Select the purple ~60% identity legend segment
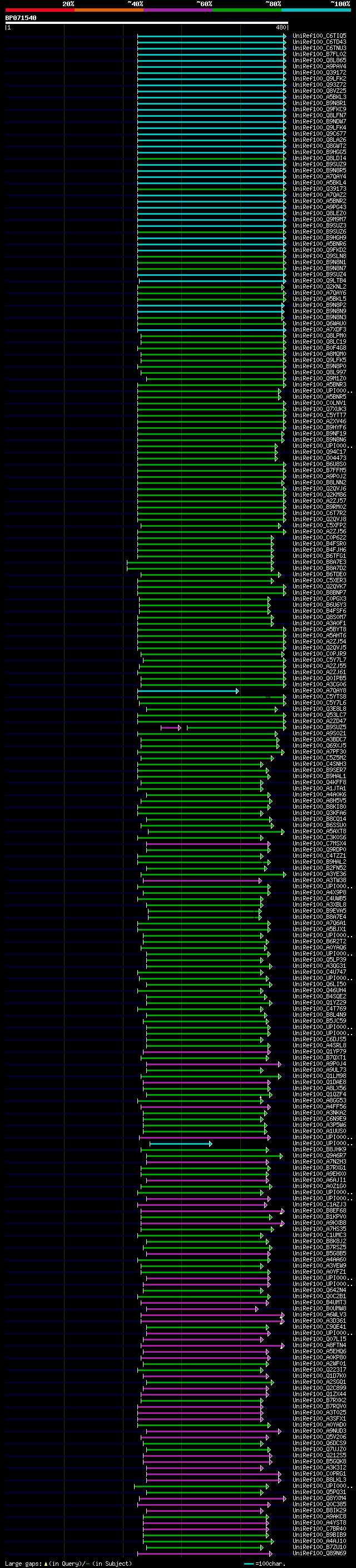This screenshot has height=1568, width=356. tap(179, 10)
